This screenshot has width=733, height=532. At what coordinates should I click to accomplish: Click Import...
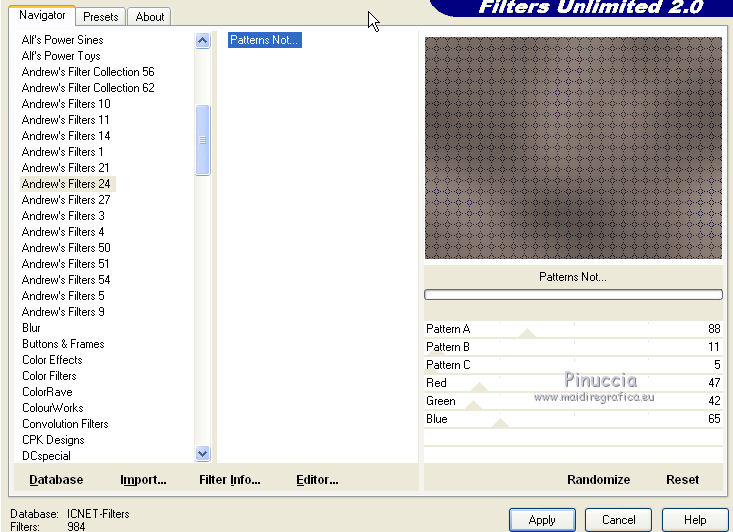click(143, 480)
